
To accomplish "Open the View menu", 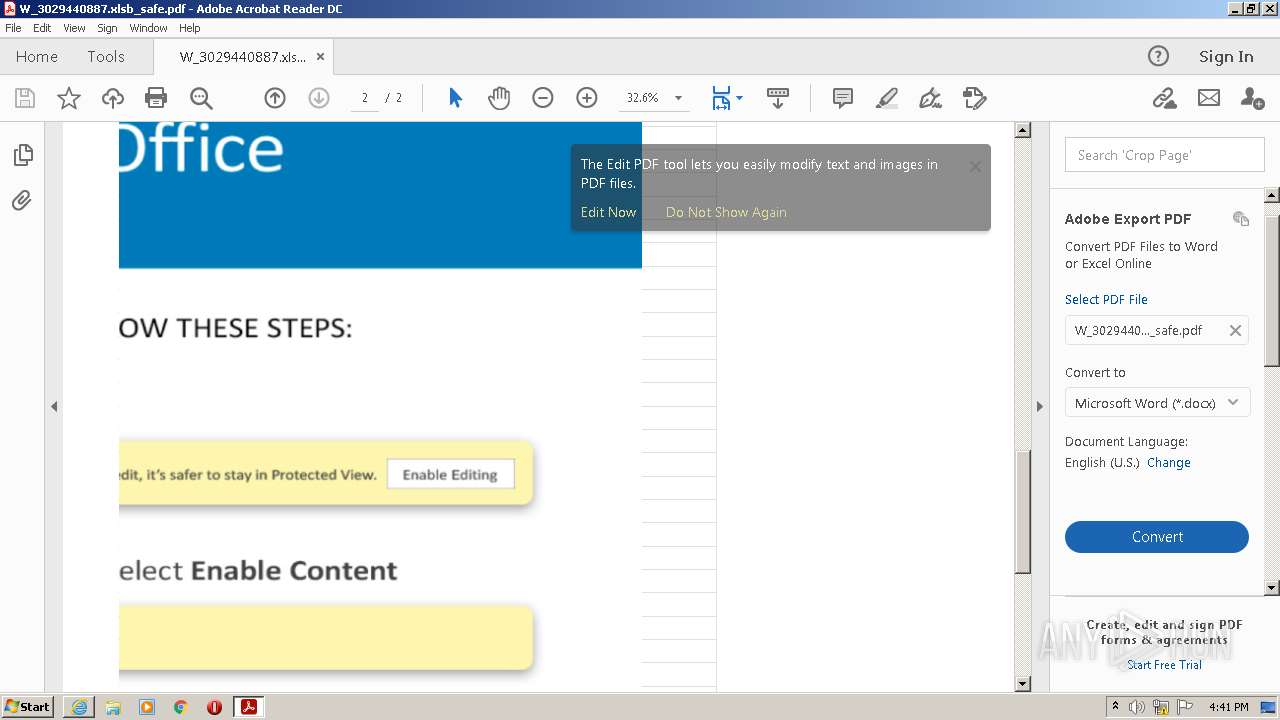I will [74, 28].
